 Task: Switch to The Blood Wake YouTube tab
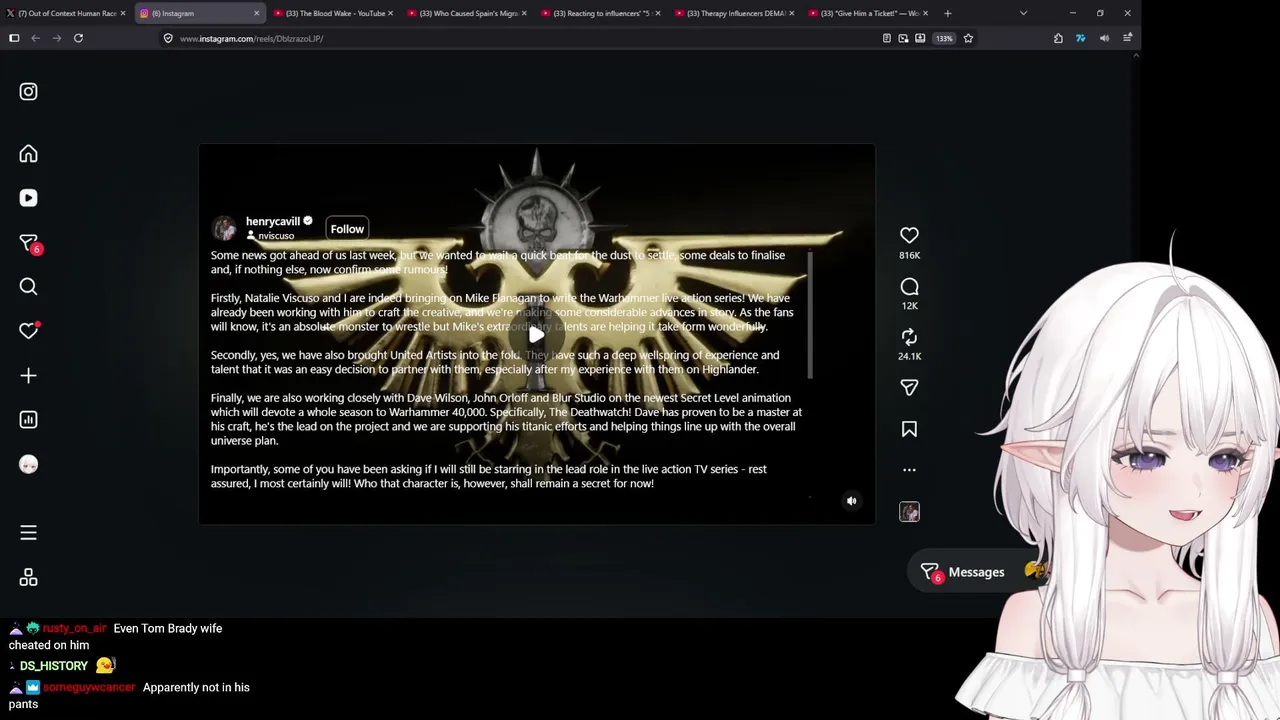pos(333,13)
